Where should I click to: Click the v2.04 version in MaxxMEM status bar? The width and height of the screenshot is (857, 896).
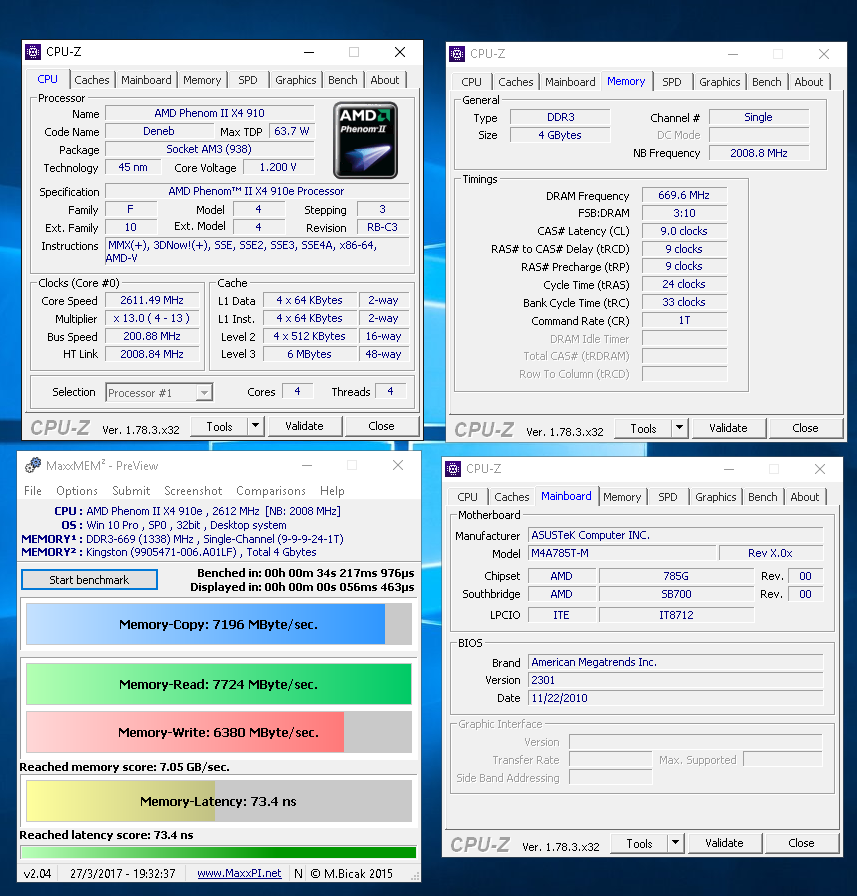click(37, 873)
